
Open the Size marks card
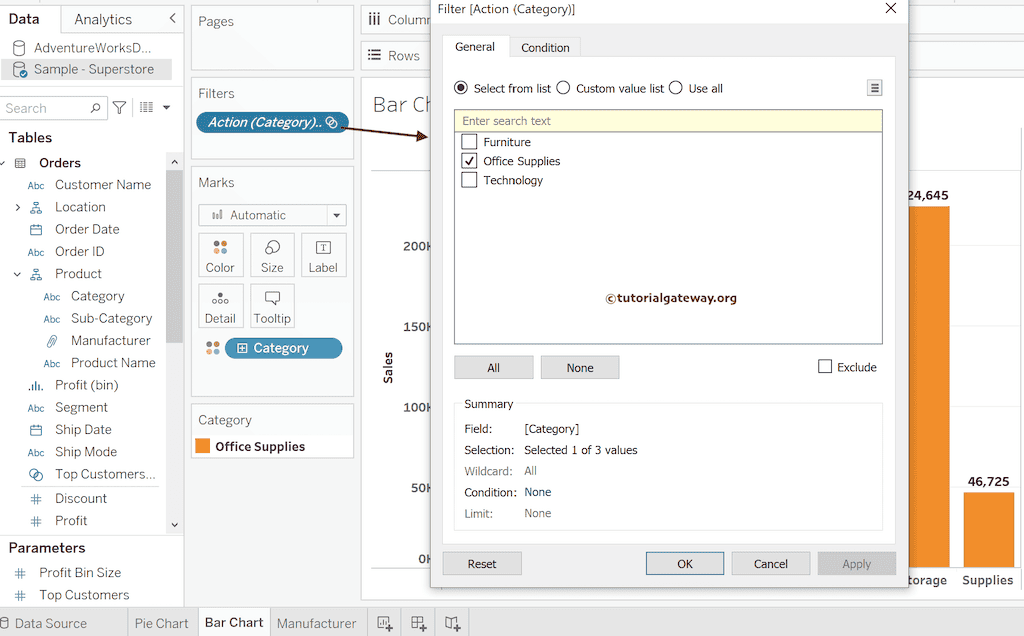coord(272,255)
